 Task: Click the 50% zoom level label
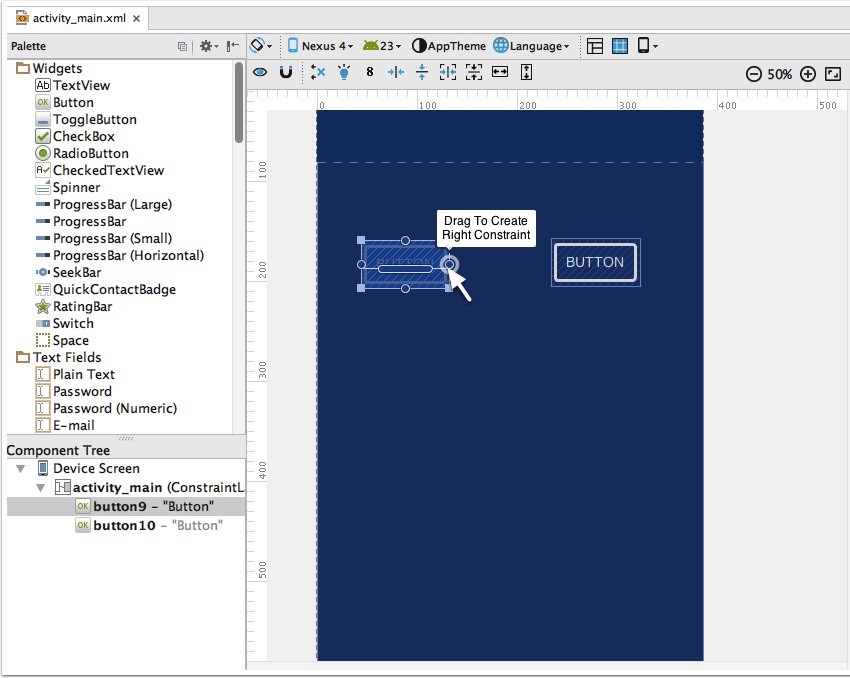coord(780,74)
